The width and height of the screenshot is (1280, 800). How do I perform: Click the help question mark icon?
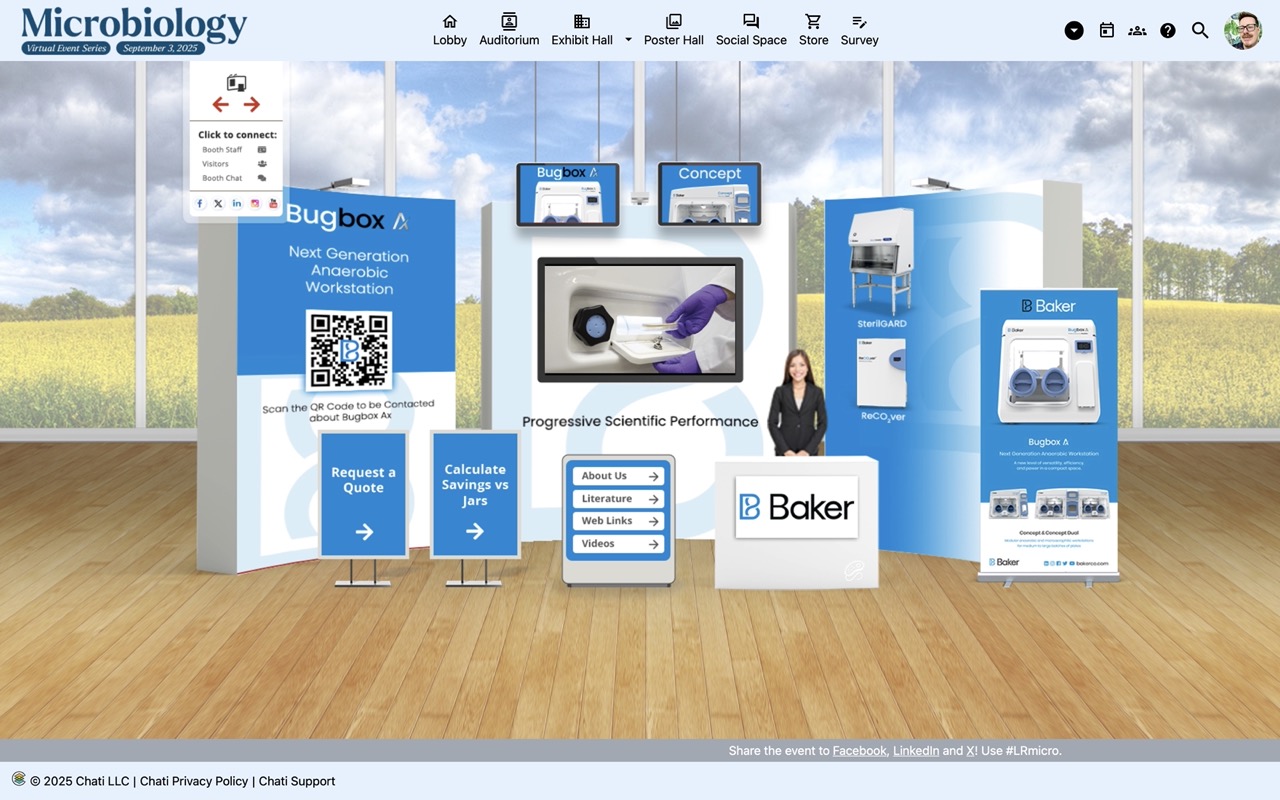pyautogui.click(x=1168, y=31)
